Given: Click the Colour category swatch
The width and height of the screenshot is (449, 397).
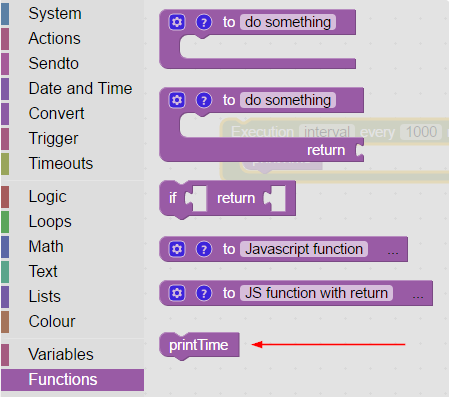Looking at the screenshot, I should point(5,322).
